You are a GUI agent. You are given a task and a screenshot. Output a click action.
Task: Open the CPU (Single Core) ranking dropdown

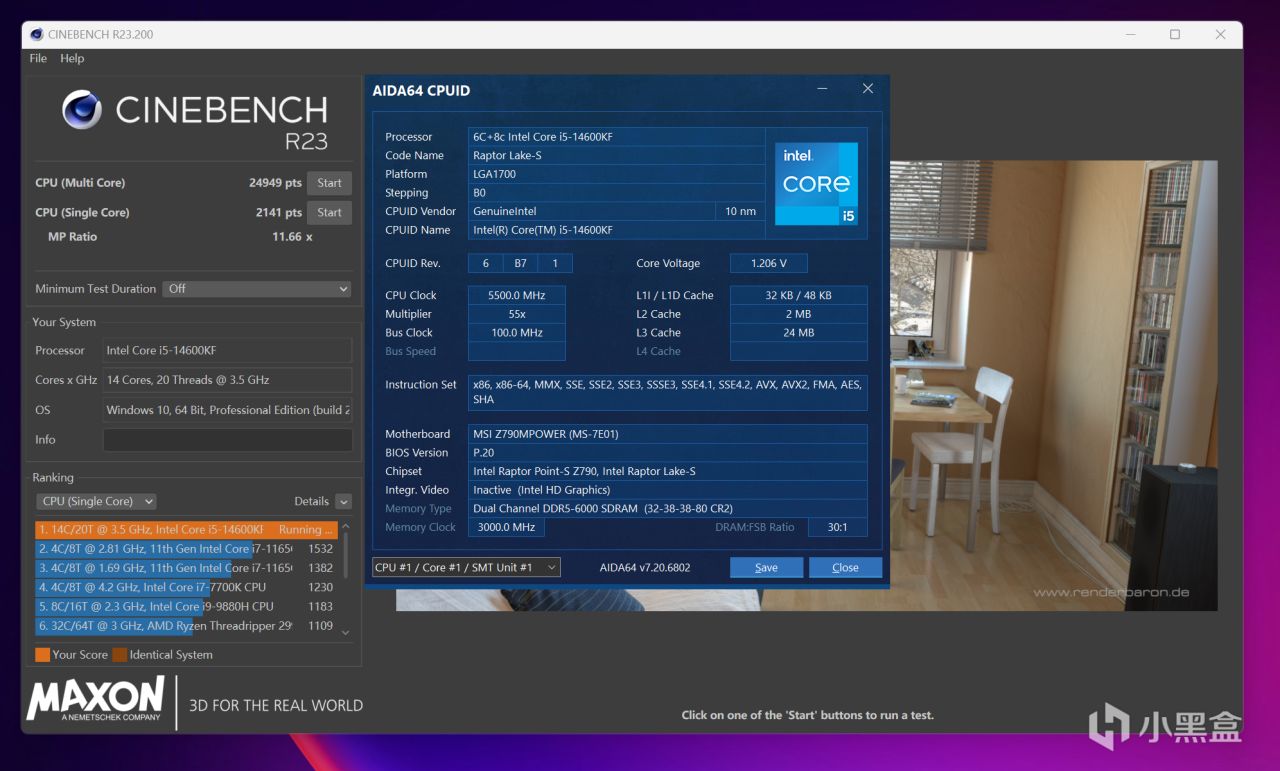pyautogui.click(x=96, y=501)
